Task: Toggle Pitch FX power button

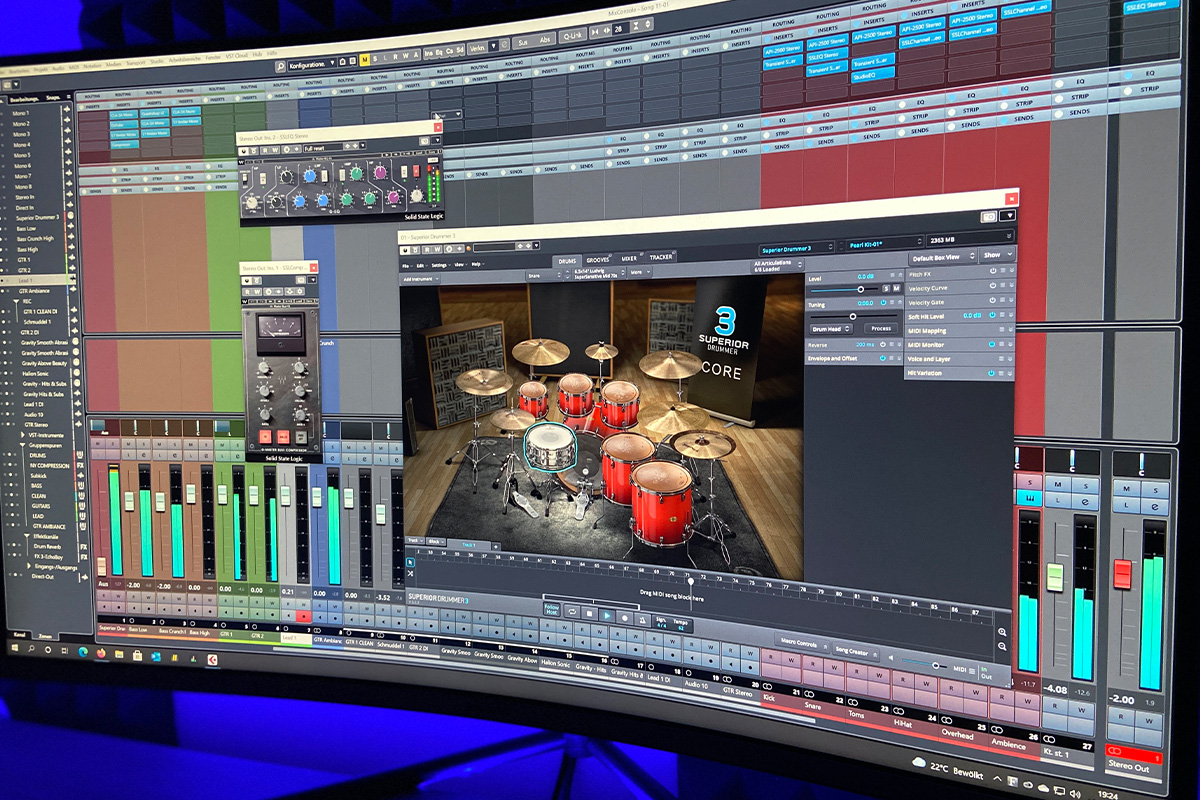Action: coord(993,270)
